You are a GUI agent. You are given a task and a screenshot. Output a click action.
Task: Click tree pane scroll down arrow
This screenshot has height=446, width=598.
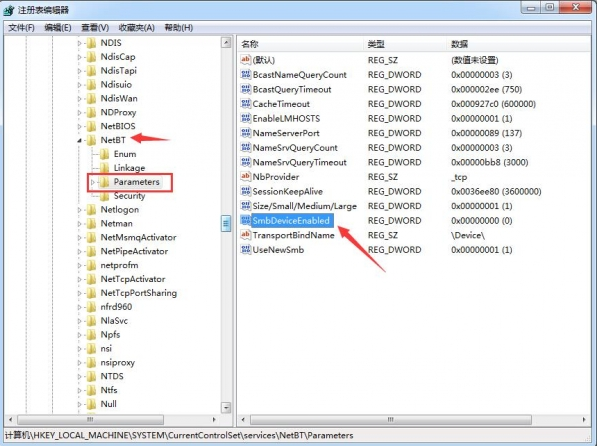(226, 408)
